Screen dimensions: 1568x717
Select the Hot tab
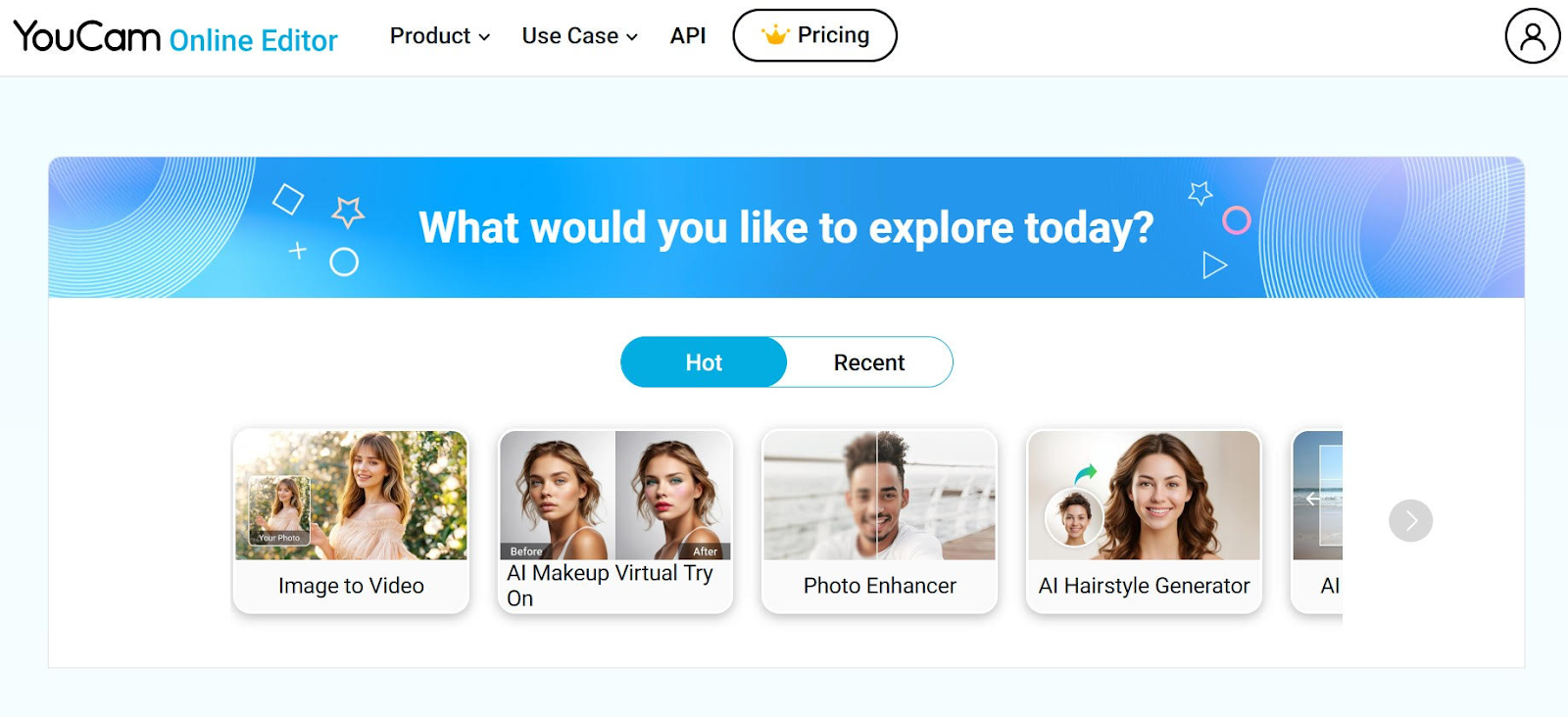704,361
